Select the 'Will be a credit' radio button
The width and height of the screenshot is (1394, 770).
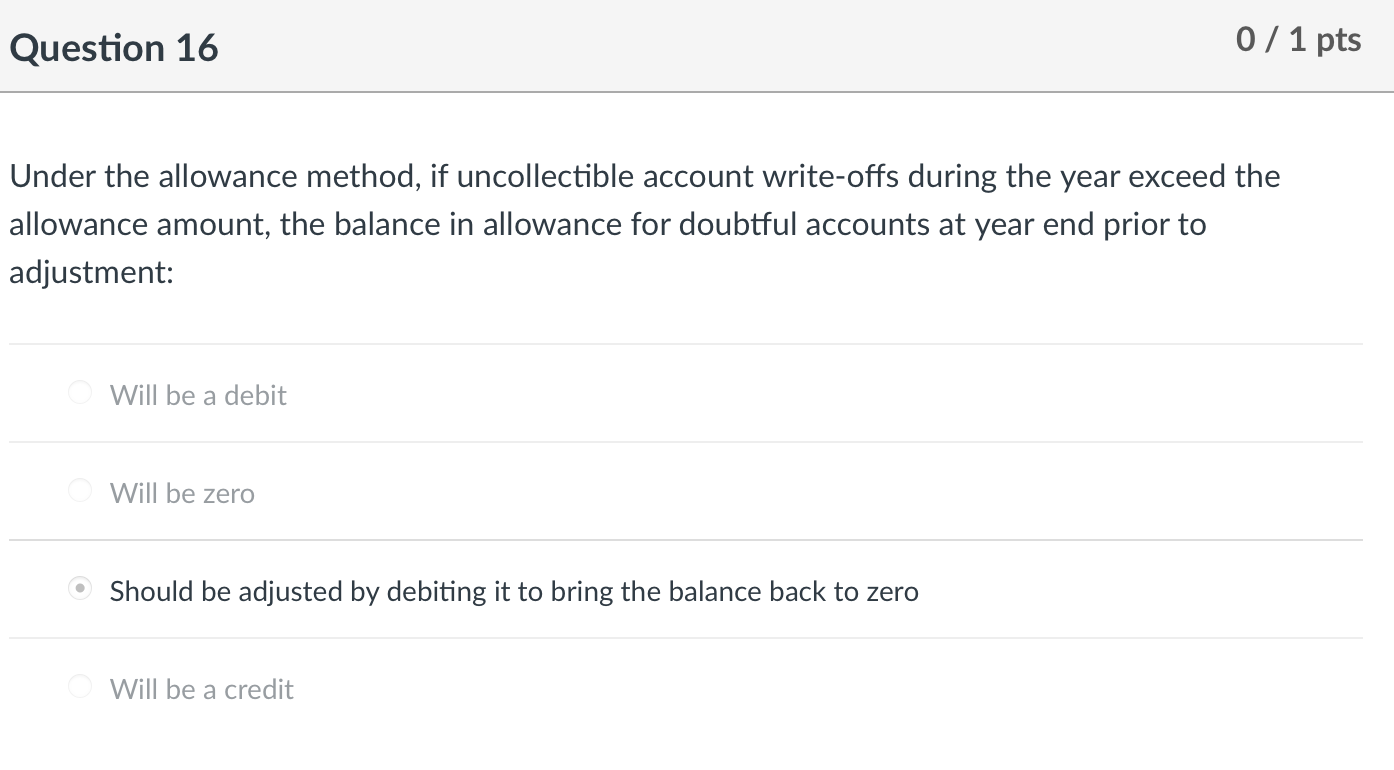[x=79, y=687]
